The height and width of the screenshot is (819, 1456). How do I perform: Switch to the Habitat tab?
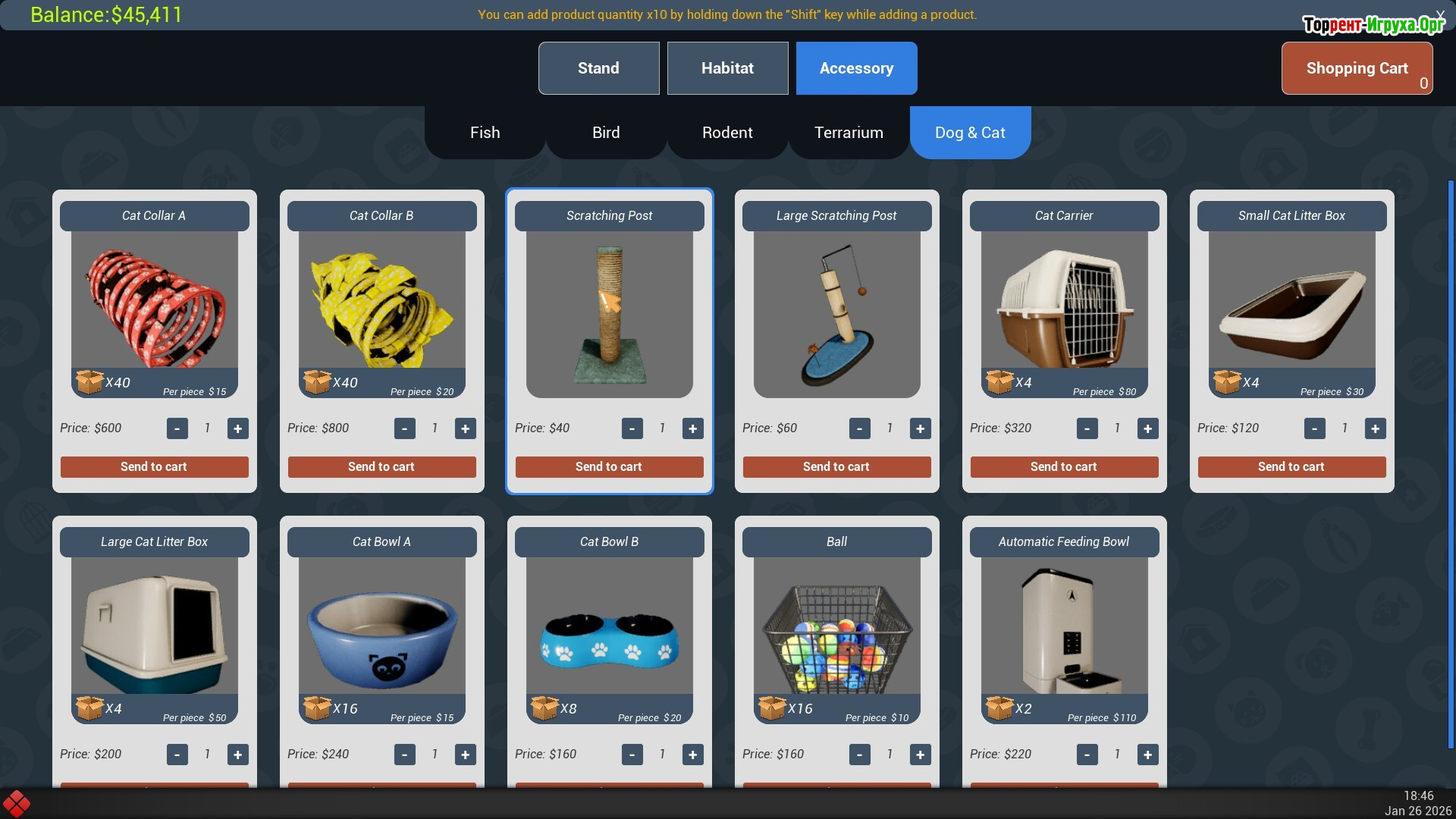tap(727, 68)
